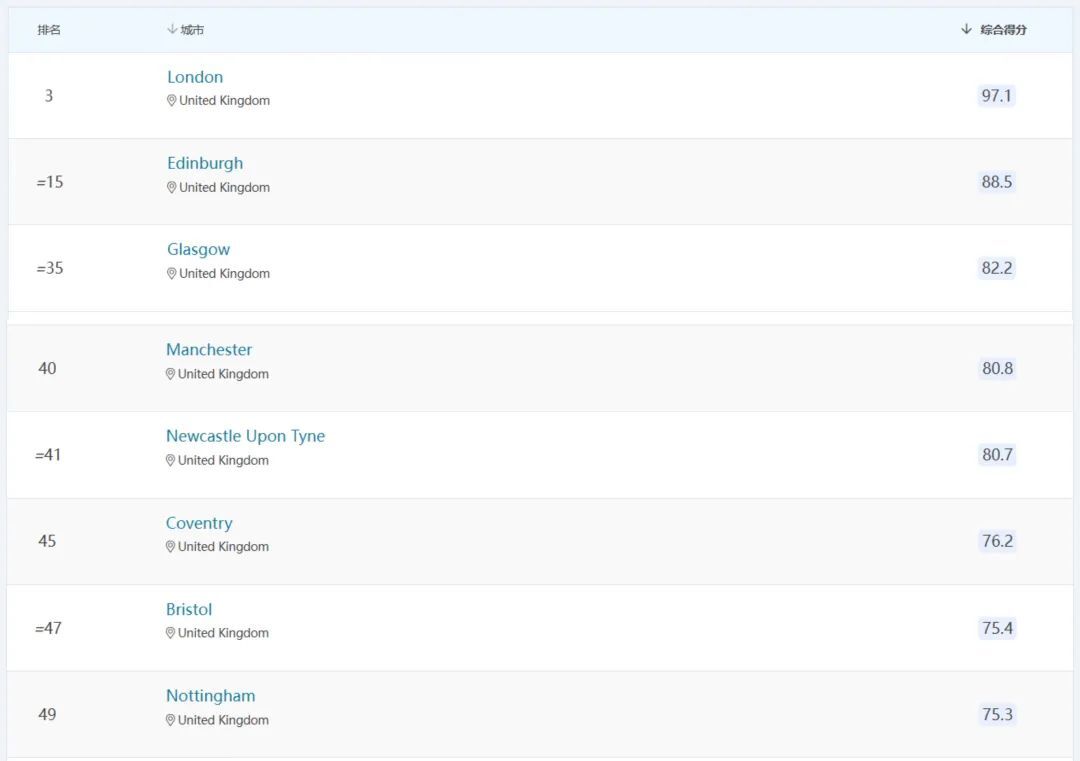Open the London city link
Screen dimensions: 1080x761
point(195,77)
